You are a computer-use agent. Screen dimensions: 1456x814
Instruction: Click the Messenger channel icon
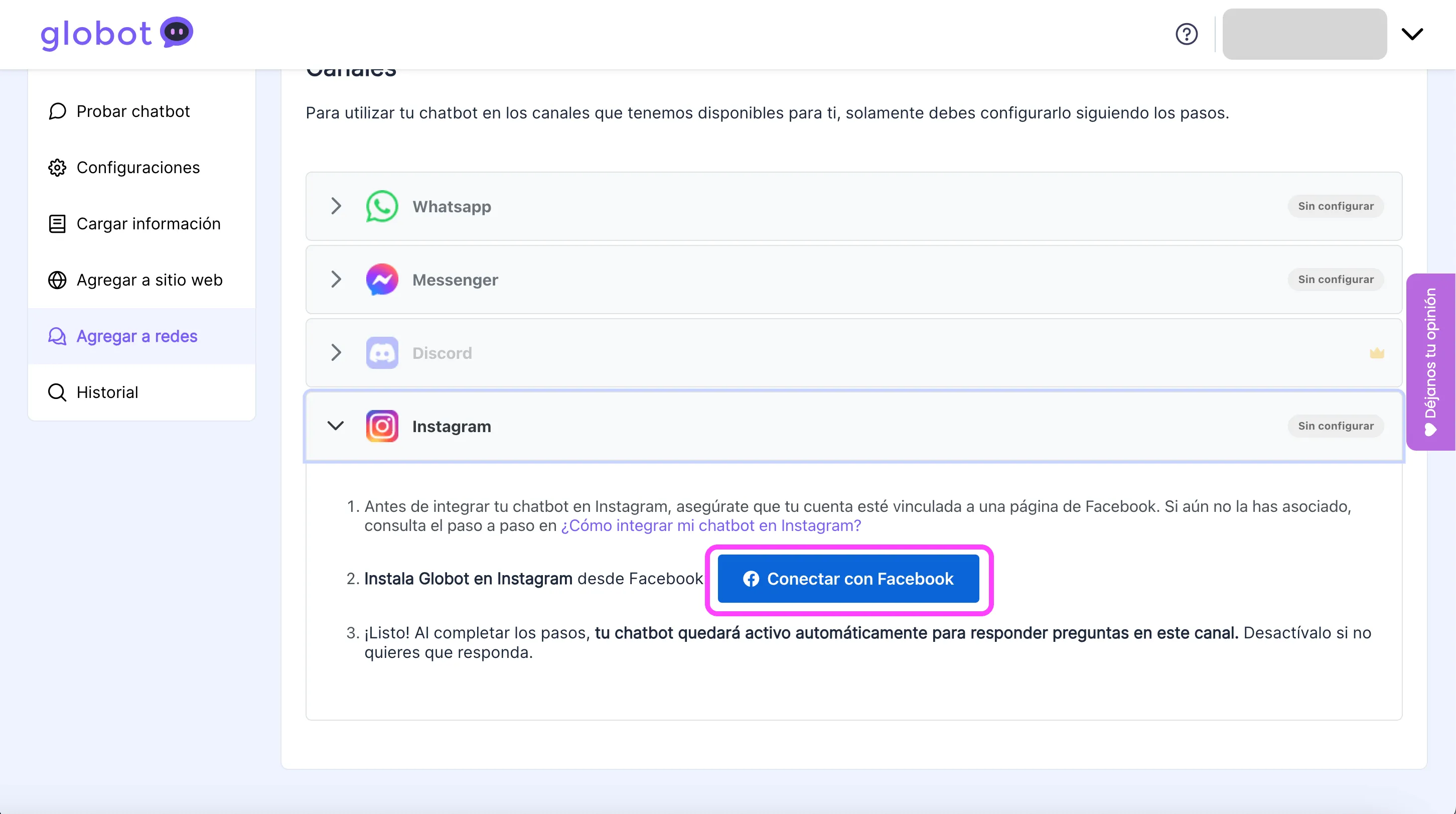coord(381,279)
